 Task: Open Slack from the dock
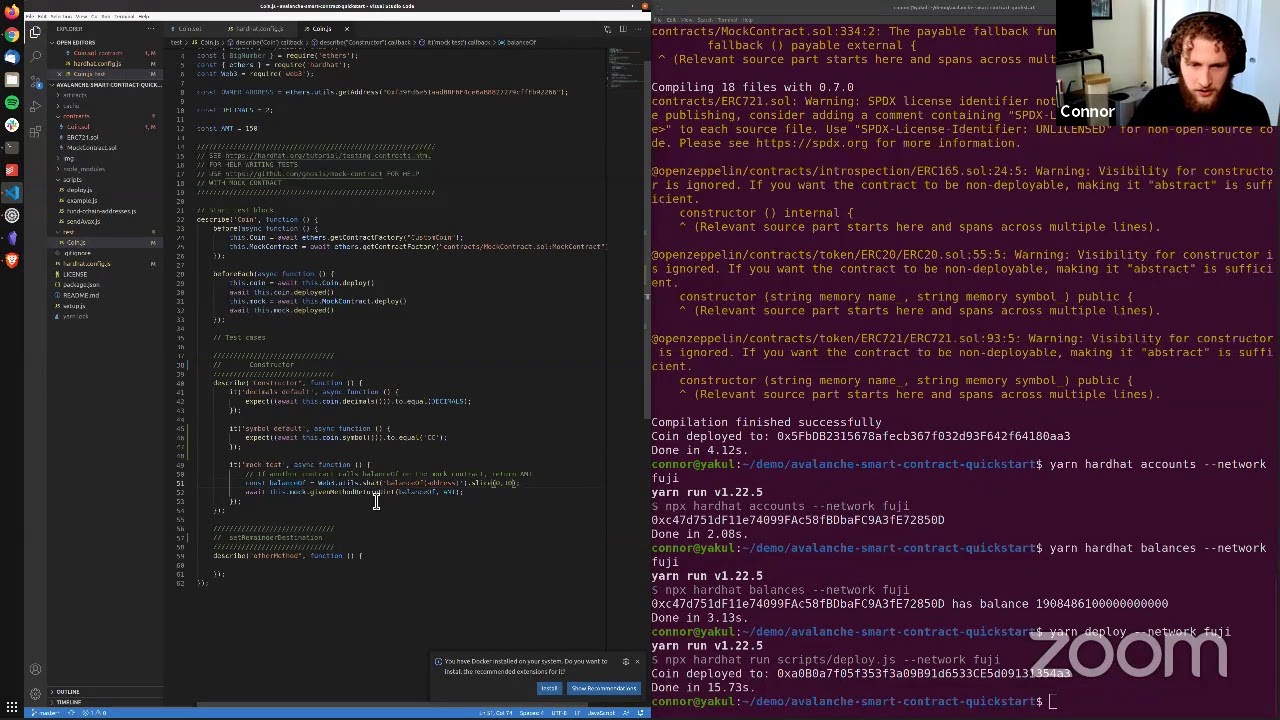(11, 125)
